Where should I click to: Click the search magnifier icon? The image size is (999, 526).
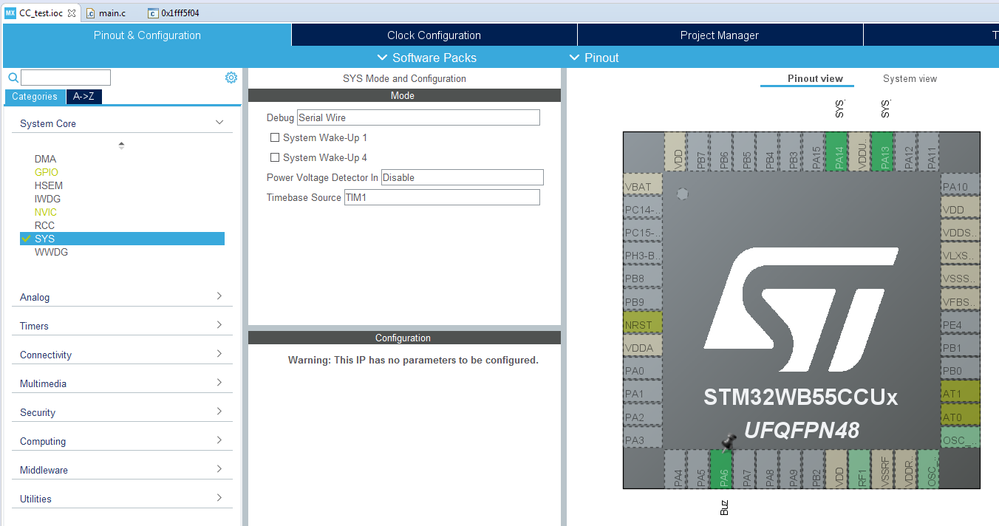tap(13, 78)
